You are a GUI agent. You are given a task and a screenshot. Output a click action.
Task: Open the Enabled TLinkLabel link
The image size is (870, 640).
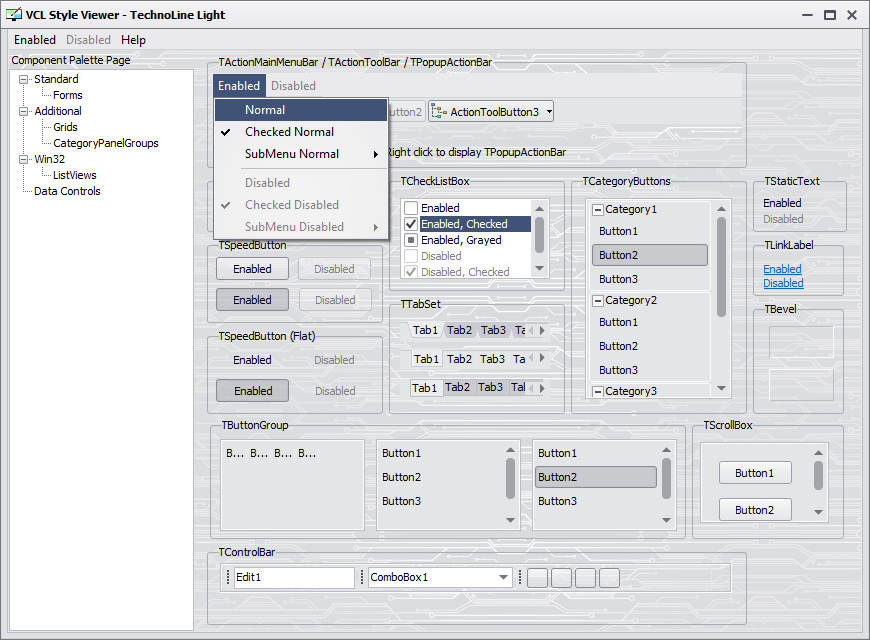(782, 269)
